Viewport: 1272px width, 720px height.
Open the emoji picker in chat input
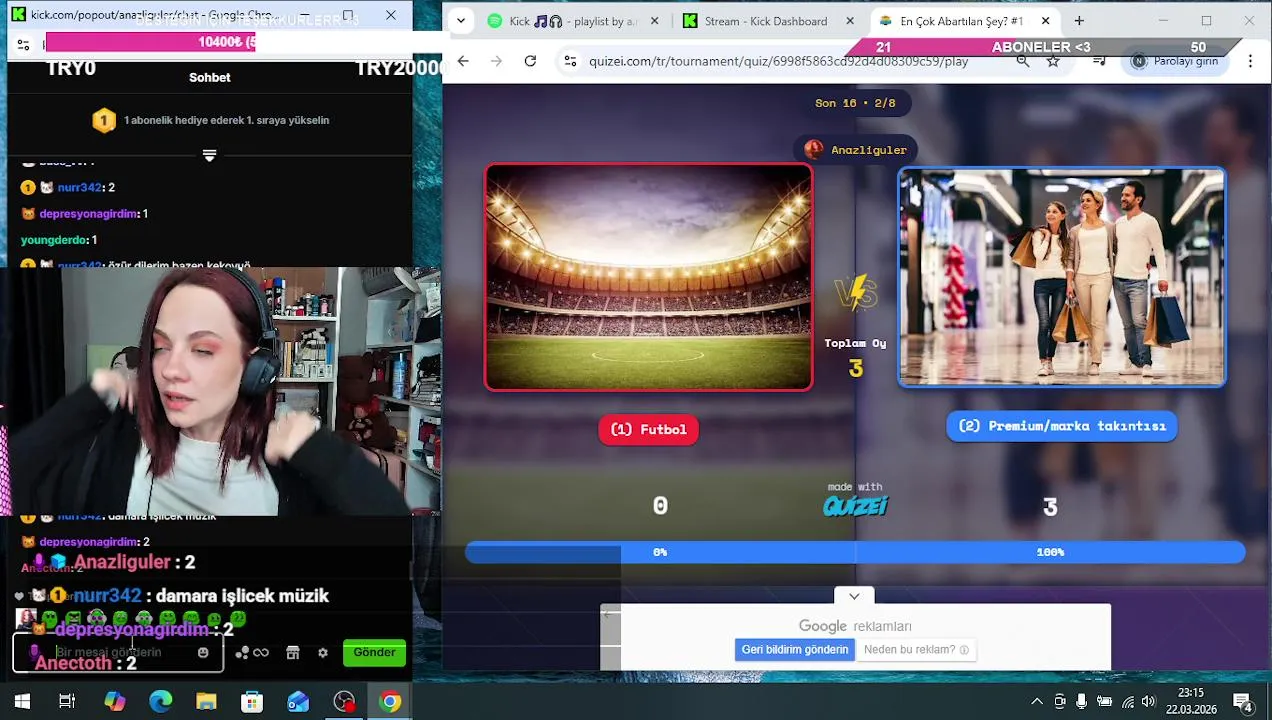[x=203, y=652]
